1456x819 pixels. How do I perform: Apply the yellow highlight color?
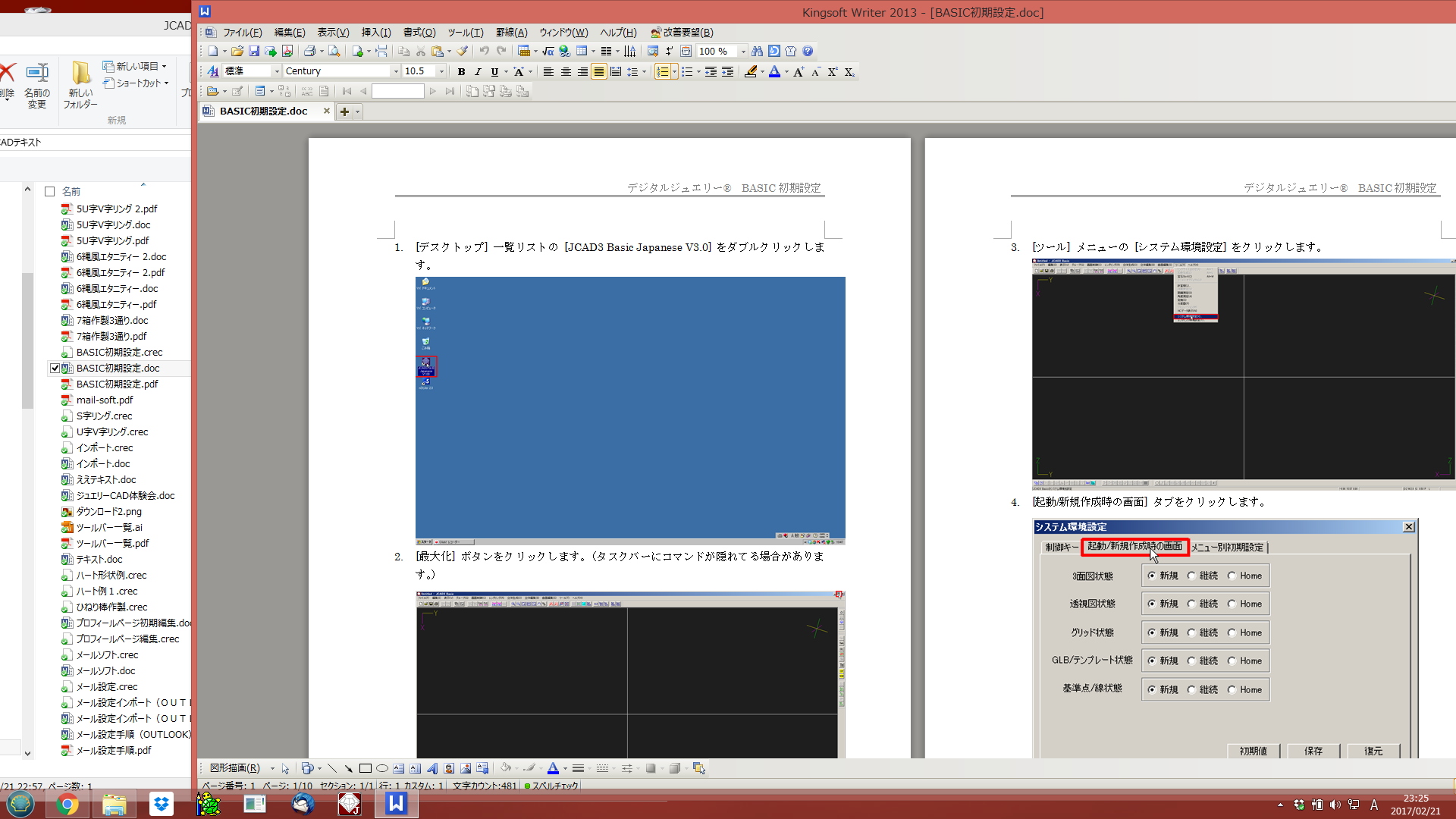pyautogui.click(x=751, y=72)
